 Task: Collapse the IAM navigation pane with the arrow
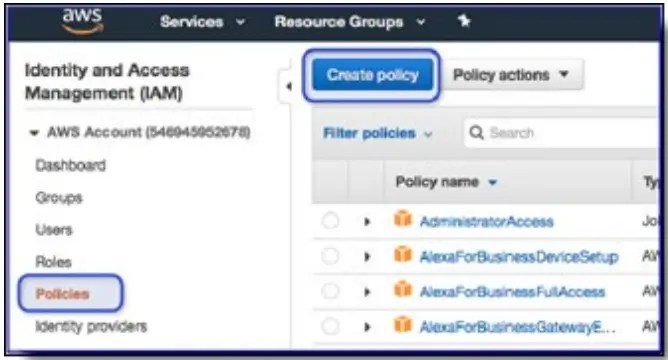288,86
